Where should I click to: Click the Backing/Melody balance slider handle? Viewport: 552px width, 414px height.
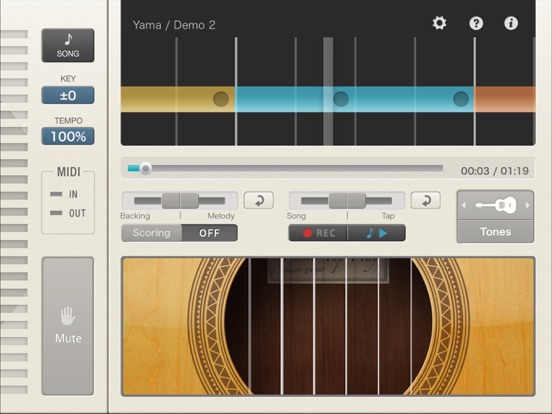point(180,201)
